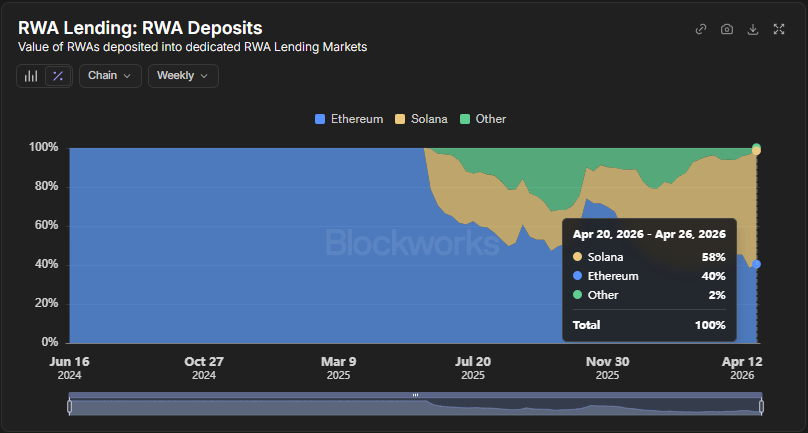Toggle Solana series in legend
Screen dimensions: 808x433
(430, 119)
